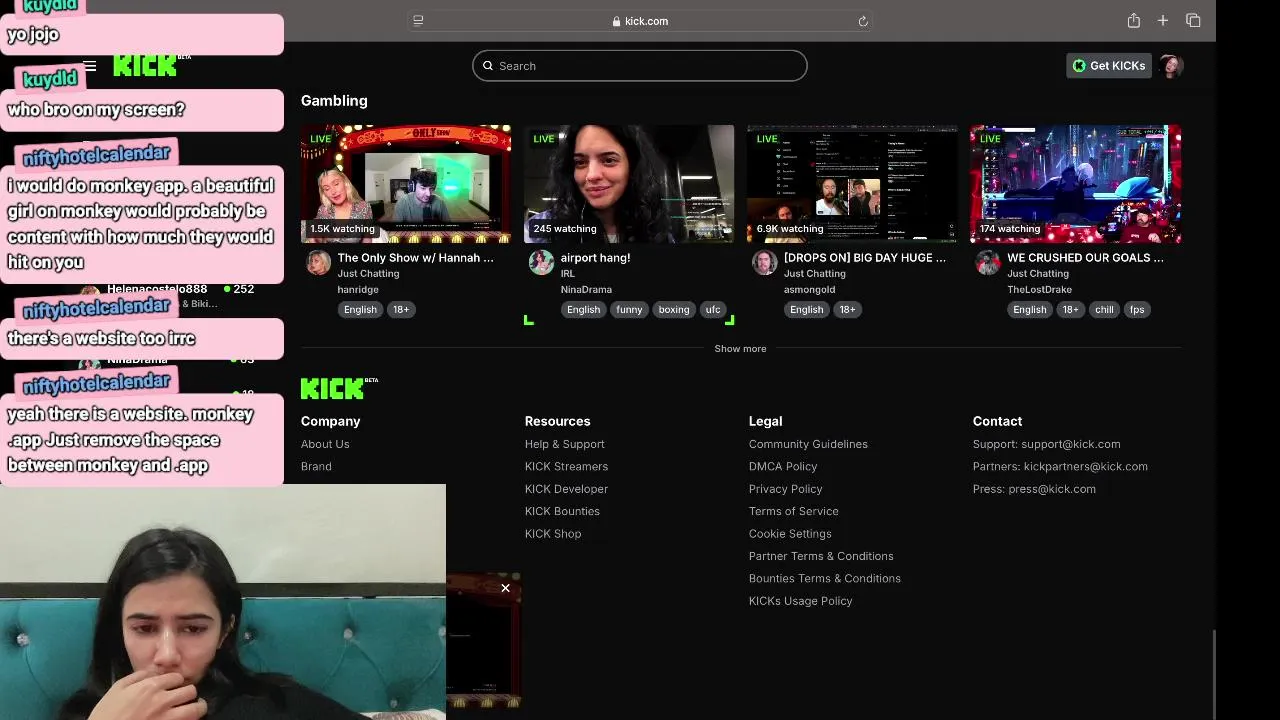This screenshot has height=720, width=1280.
Task: Click the kick.com address bar
Action: [640, 21]
